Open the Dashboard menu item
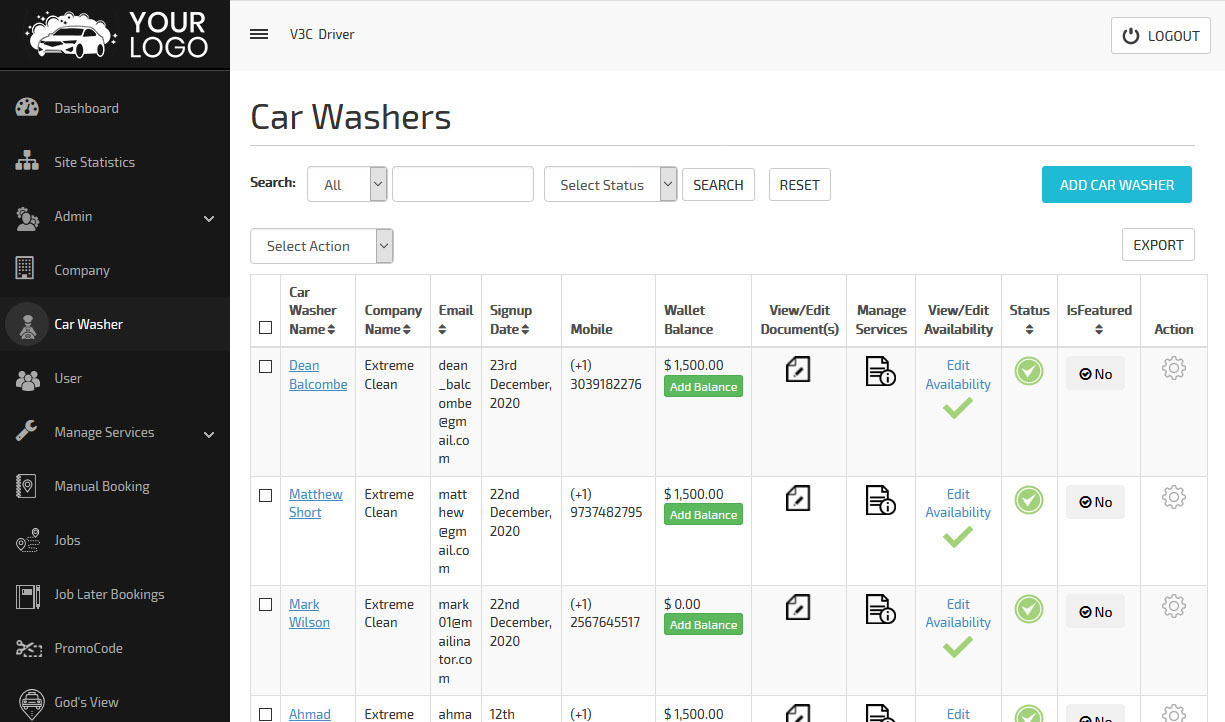The height and width of the screenshot is (722, 1225). (86, 108)
